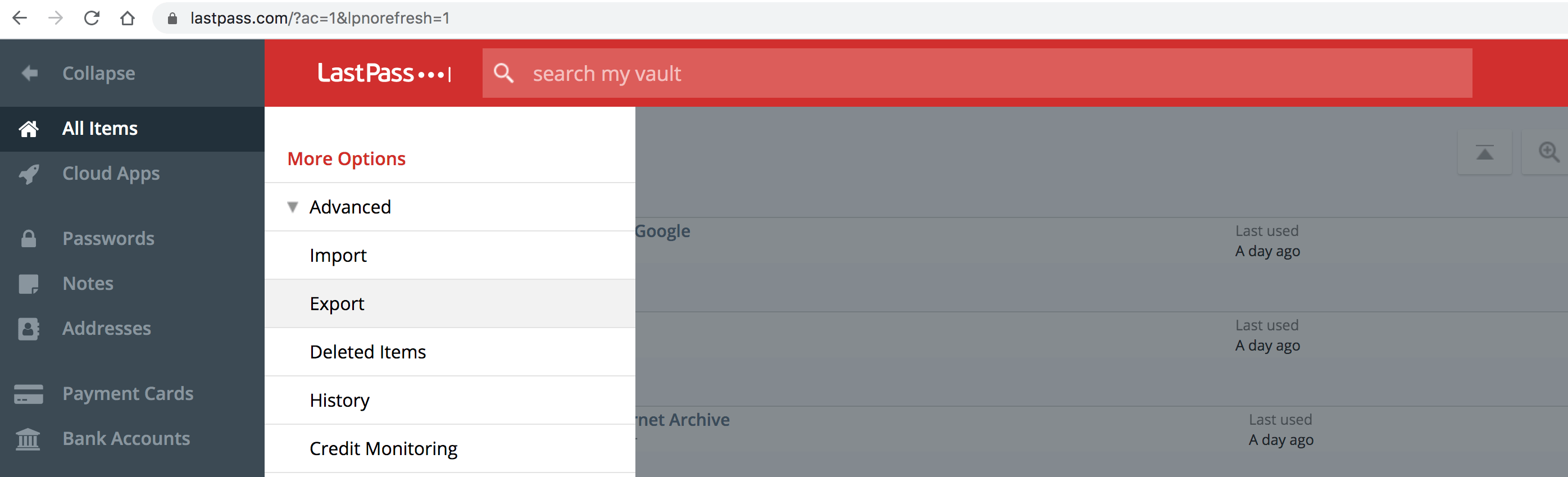Click the Bank Accounts building icon
The height and width of the screenshot is (477, 1568).
tap(29, 439)
